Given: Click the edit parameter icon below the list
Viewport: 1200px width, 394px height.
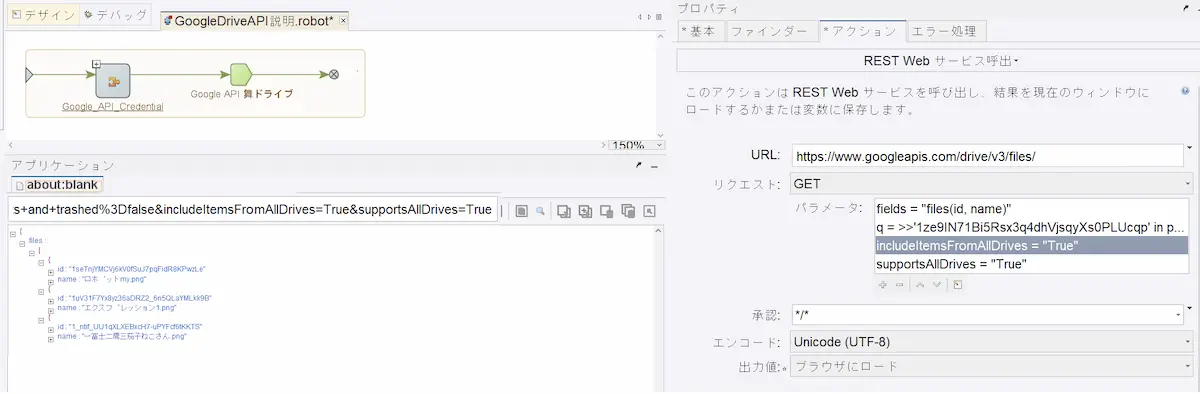Looking at the screenshot, I should [x=958, y=285].
